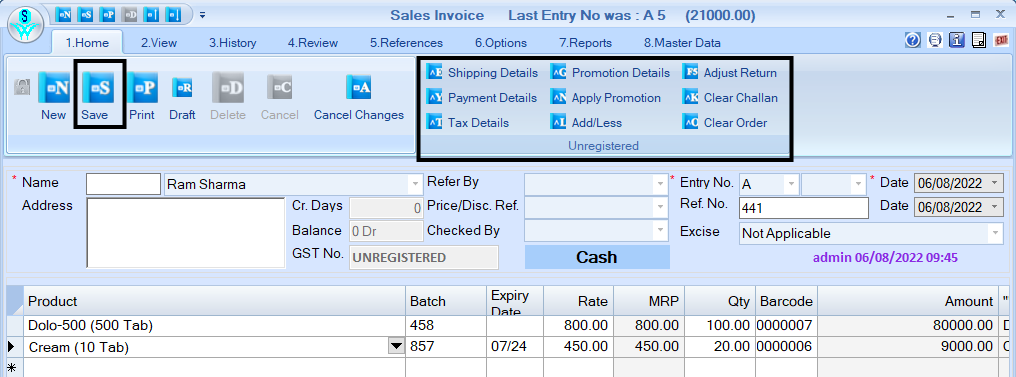Click the Batch cell showing 857
Screen dimensions: 1016x377
[x=446, y=347]
